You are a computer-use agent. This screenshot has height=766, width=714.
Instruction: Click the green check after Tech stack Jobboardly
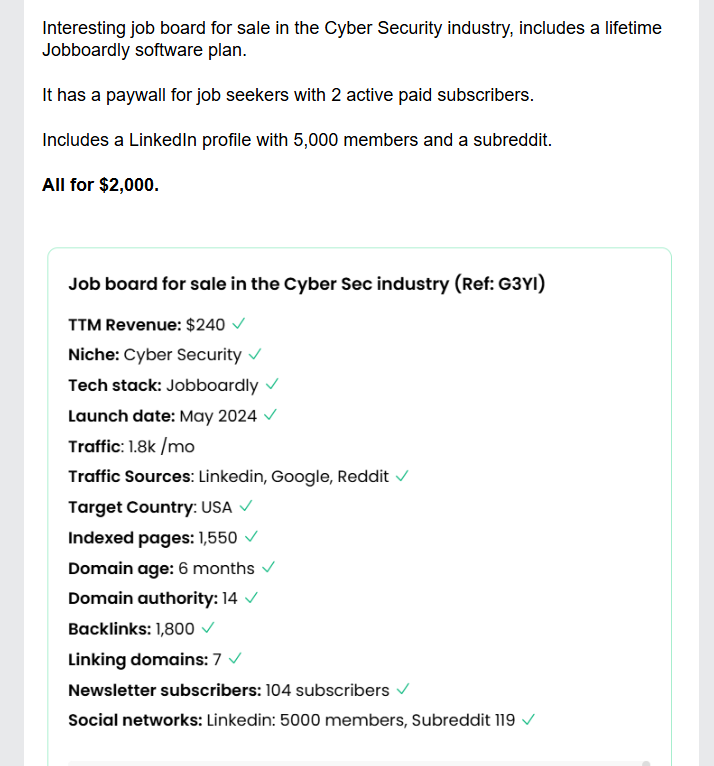(x=272, y=385)
